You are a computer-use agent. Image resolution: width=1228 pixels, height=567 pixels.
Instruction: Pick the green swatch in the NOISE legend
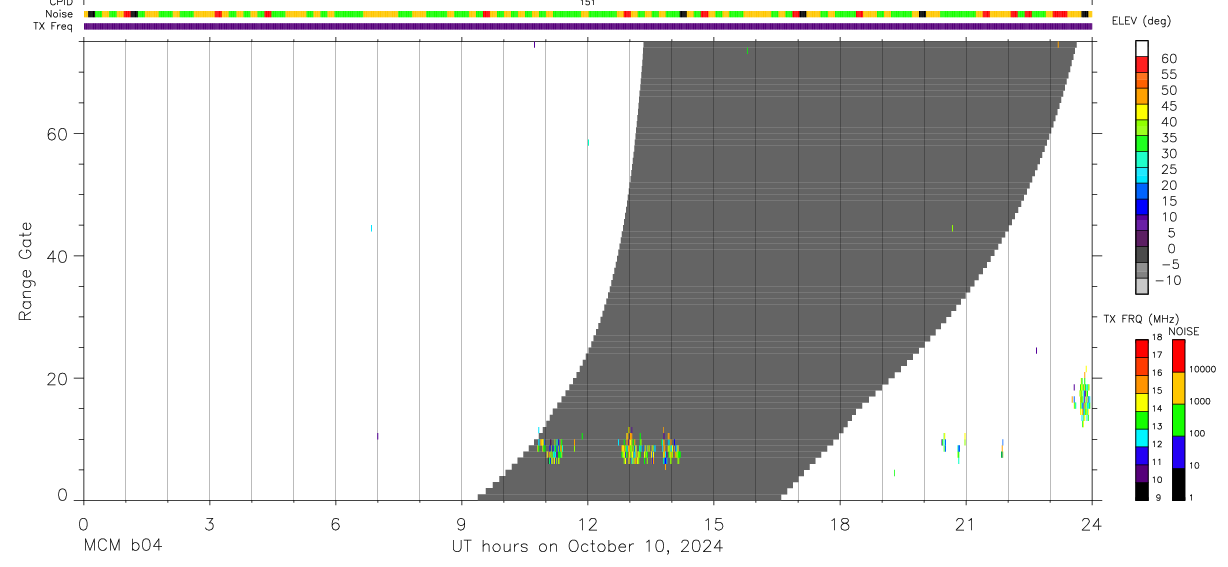(1178, 419)
